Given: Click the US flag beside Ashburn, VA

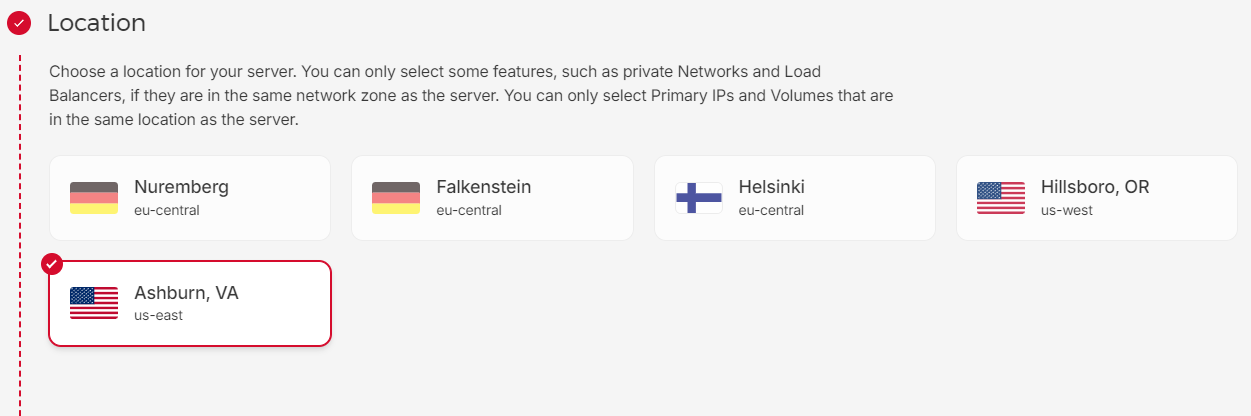Looking at the screenshot, I should coord(94,303).
